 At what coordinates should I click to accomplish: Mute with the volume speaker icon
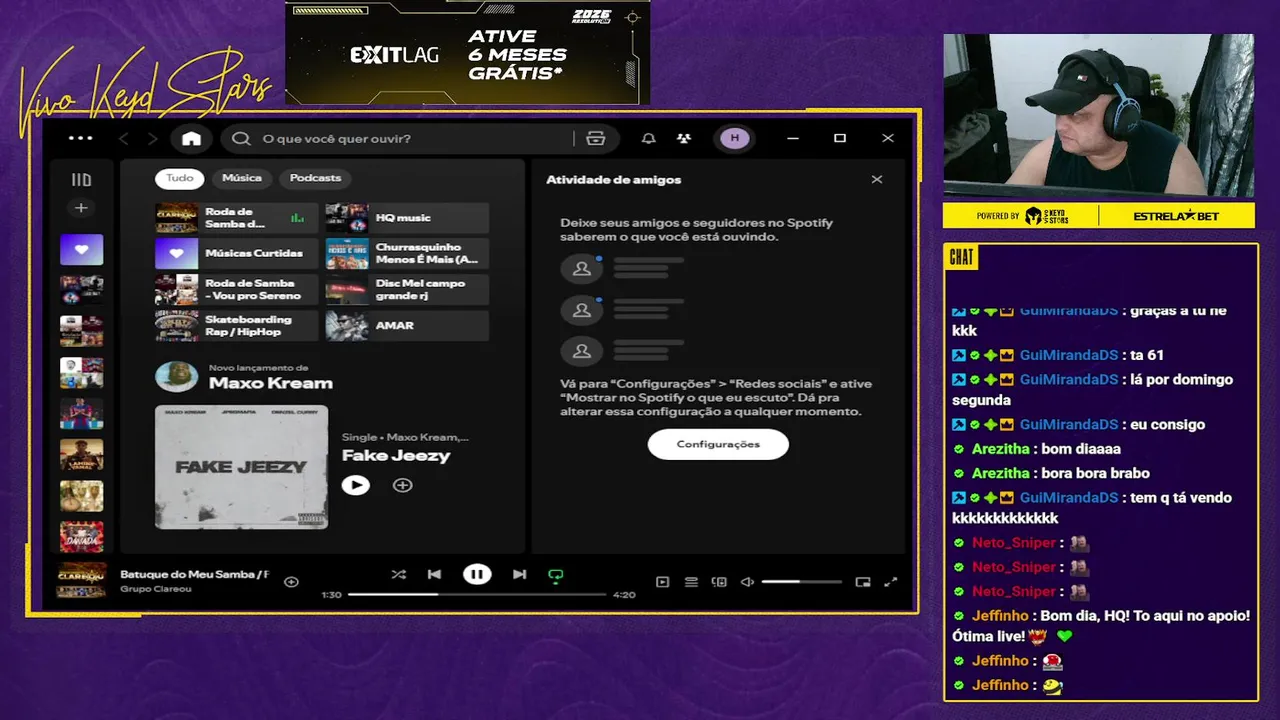[746, 582]
